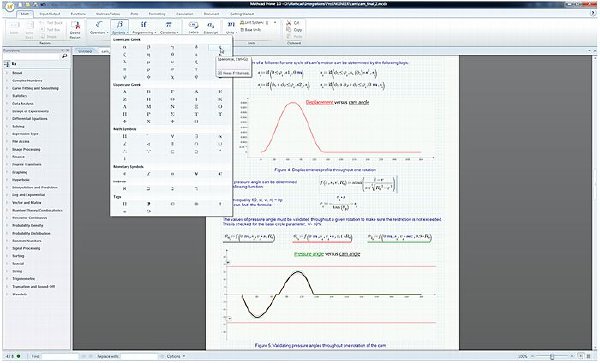Click the functions panel search icon
Viewport: 600px width, 363px height.
[x=65, y=56]
